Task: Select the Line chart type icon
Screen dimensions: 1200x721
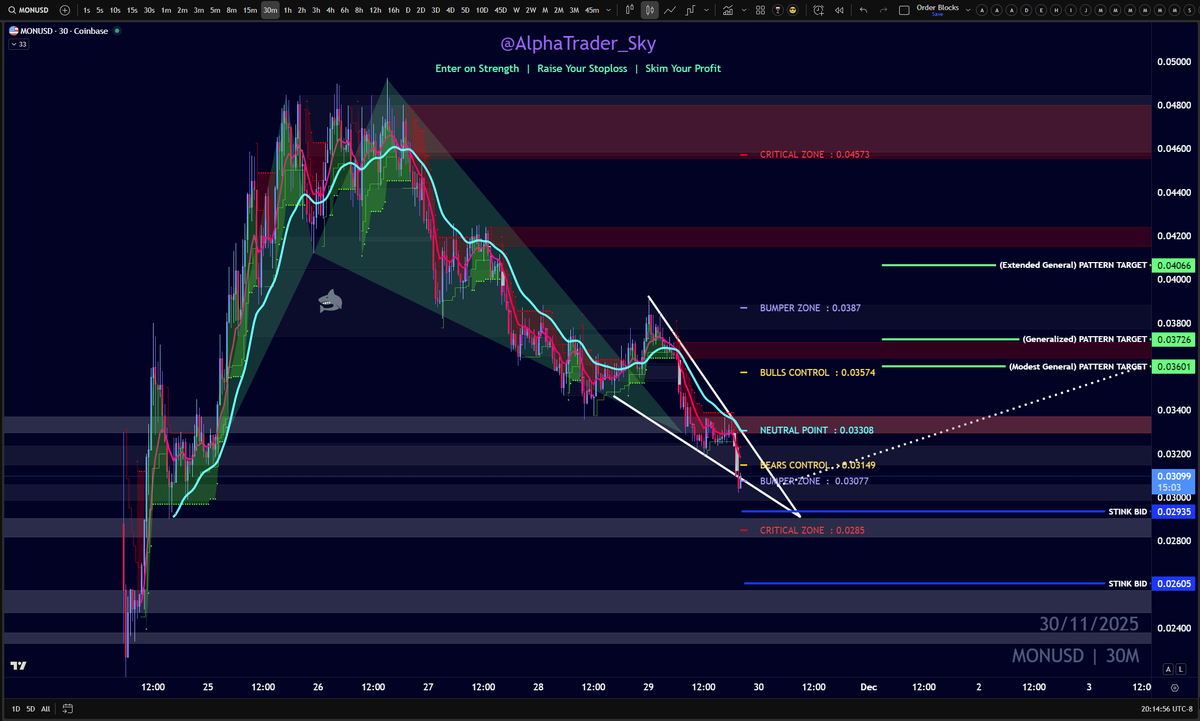Action: [670, 10]
